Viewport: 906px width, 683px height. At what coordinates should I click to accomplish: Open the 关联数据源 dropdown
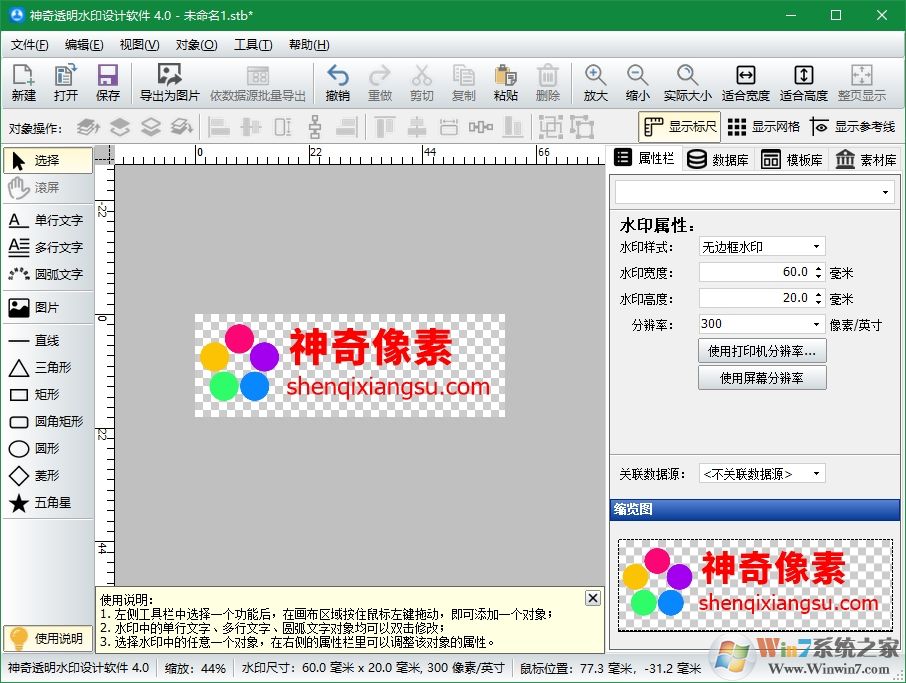pos(761,473)
